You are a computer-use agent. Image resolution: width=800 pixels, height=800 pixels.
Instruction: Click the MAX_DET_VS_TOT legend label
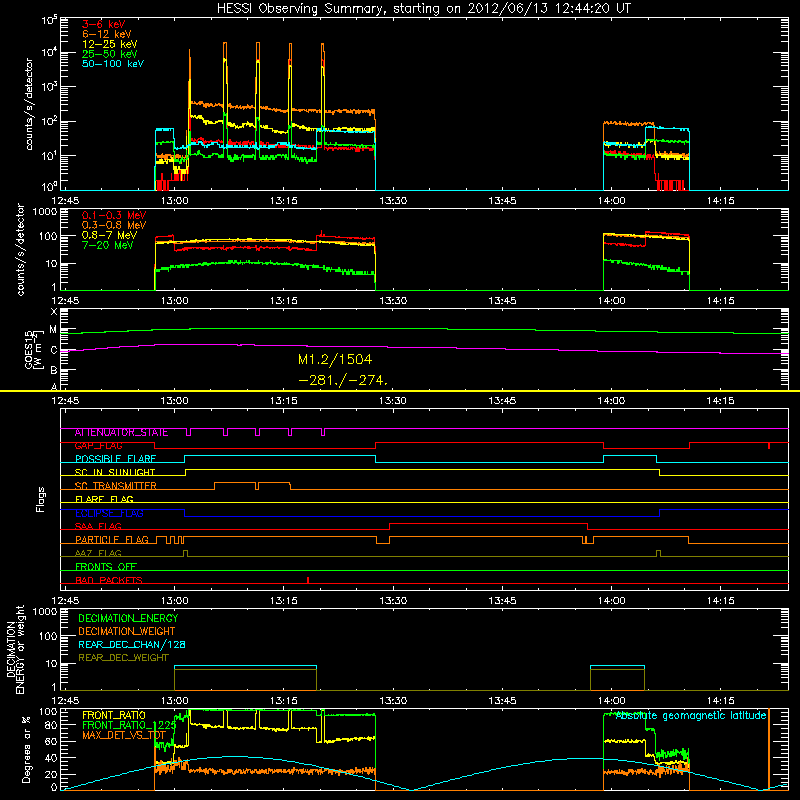[x=124, y=736]
